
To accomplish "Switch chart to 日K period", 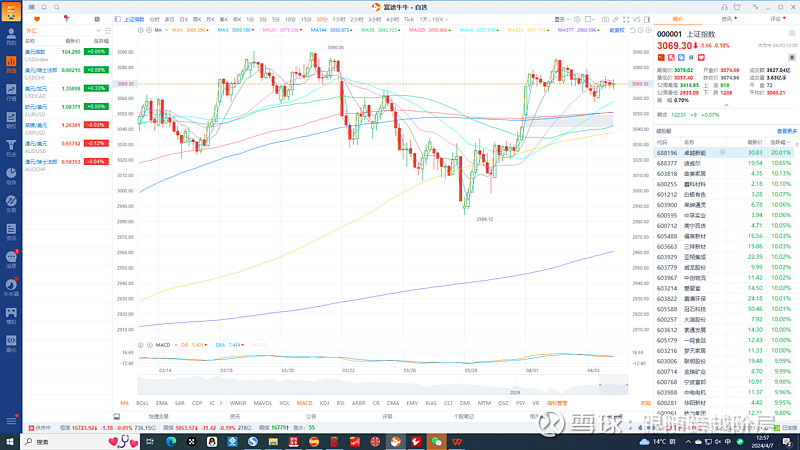I will click(184, 19).
